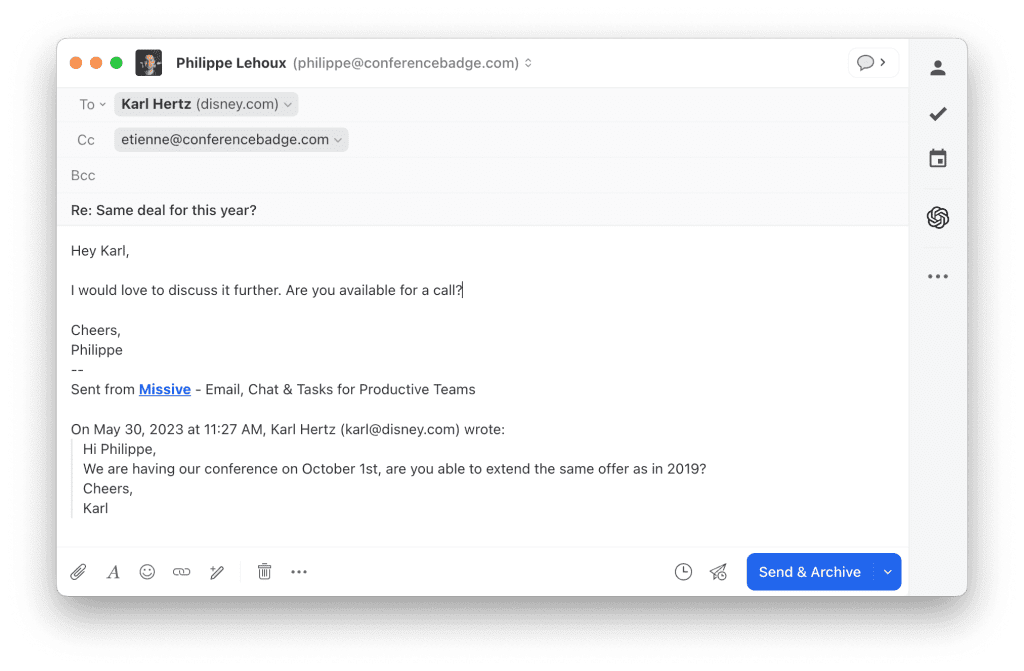Schedule send with clock icon

[x=683, y=572]
